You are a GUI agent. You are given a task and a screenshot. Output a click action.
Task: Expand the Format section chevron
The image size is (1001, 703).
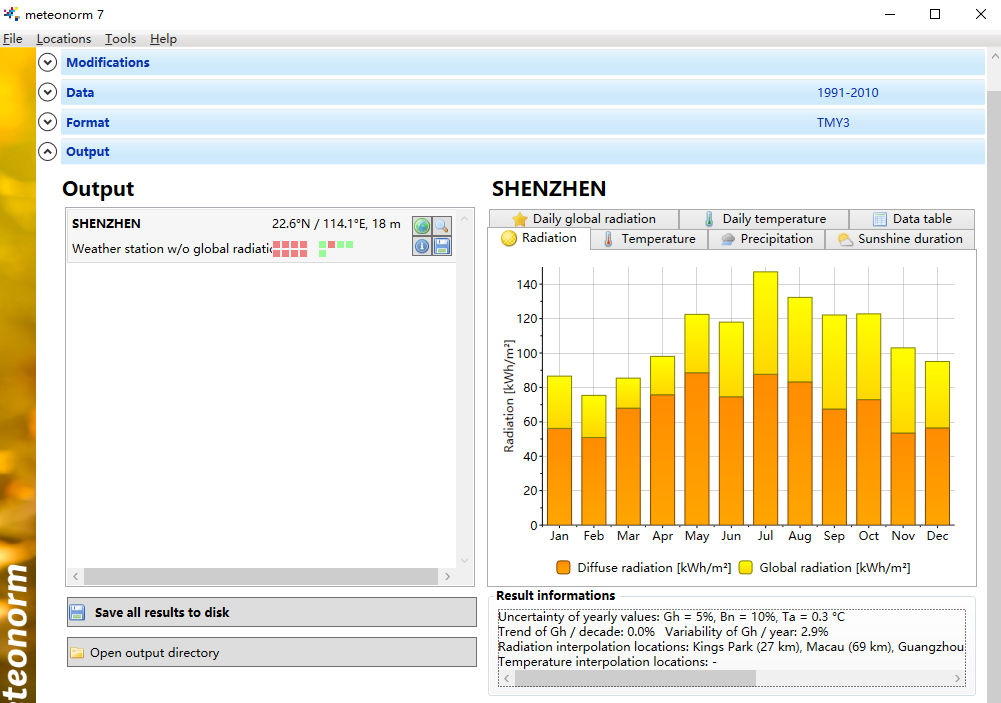tap(47, 122)
